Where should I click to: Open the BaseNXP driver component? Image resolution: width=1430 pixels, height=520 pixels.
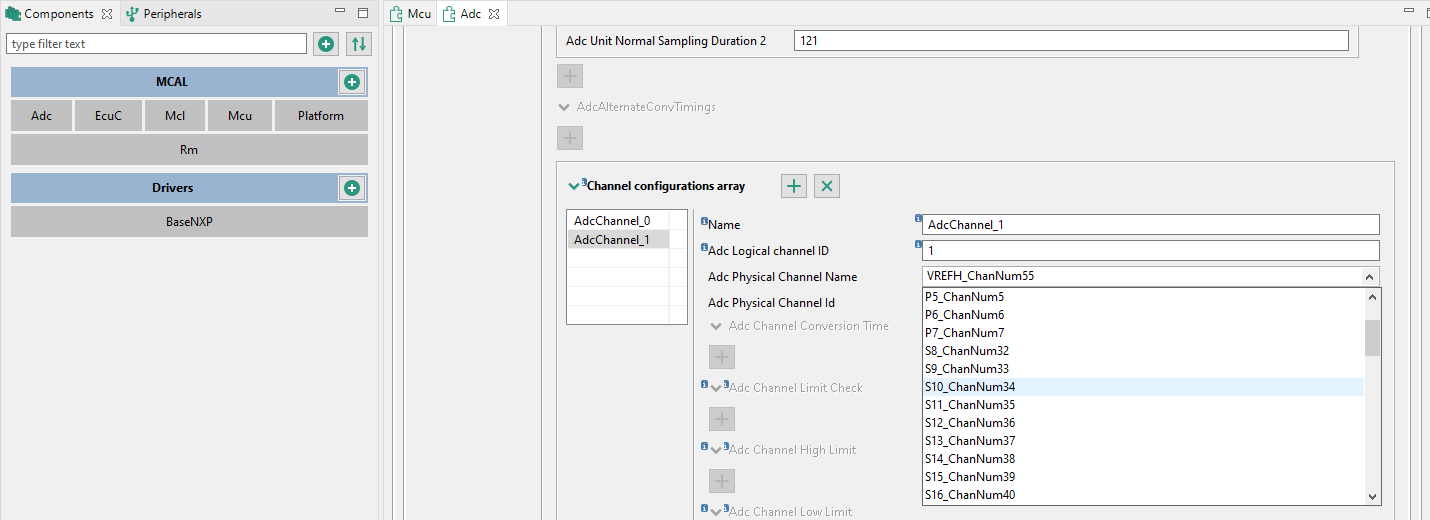[x=189, y=222]
